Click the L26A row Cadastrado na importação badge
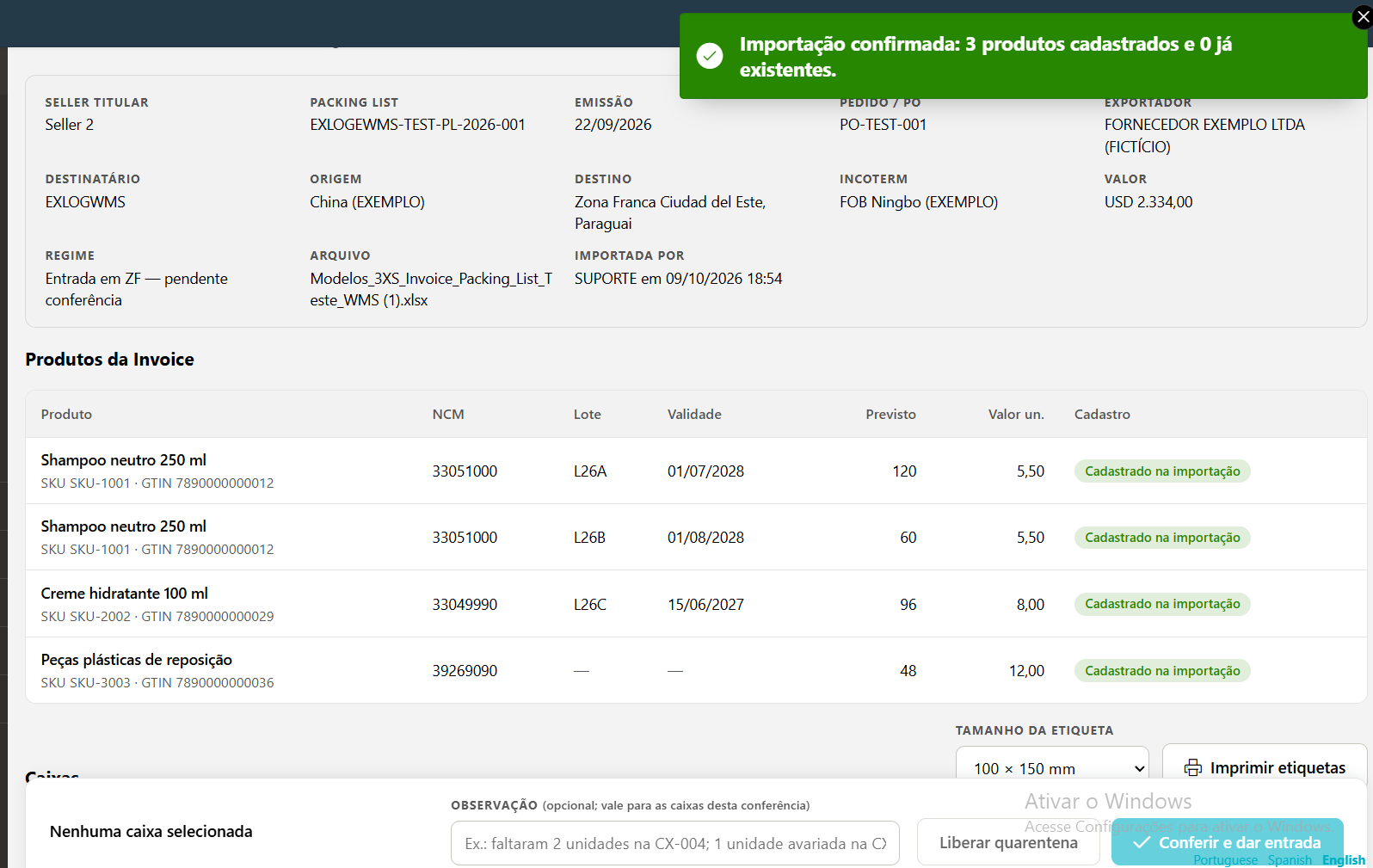The image size is (1373, 868). pyautogui.click(x=1162, y=471)
